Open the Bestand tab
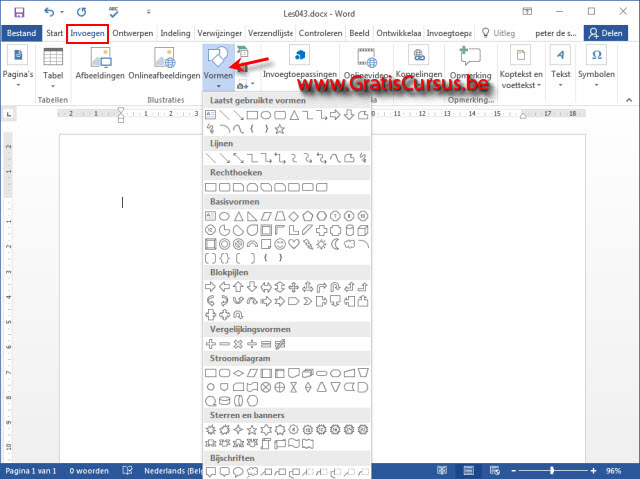The height and width of the screenshot is (479, 640). pyautogui.click(x=21, y=33)
